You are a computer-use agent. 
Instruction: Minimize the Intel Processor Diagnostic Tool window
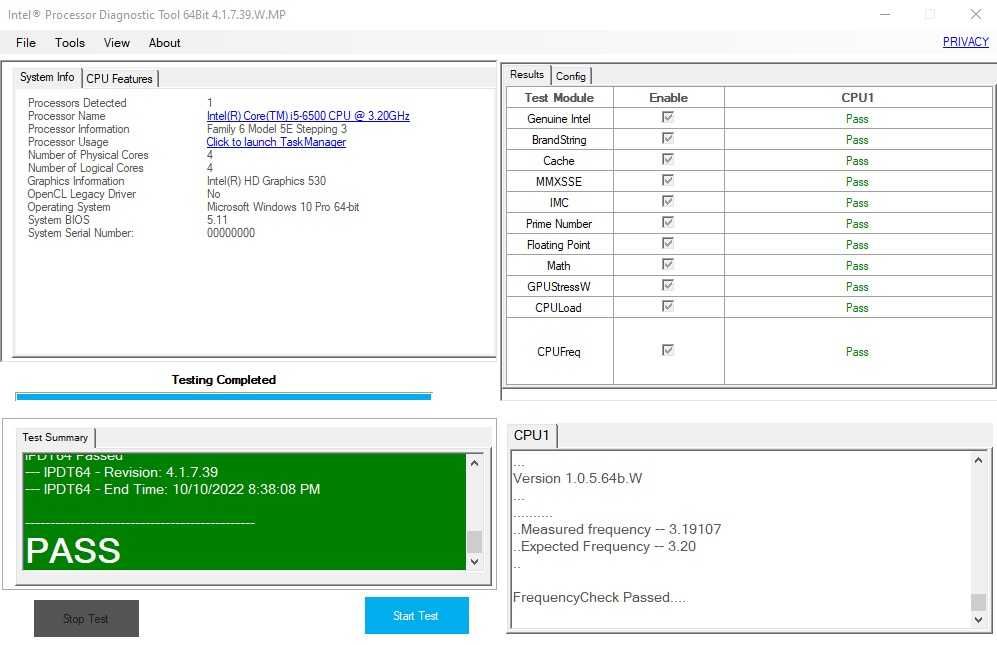pyautogui.click(x=884, y=14)
